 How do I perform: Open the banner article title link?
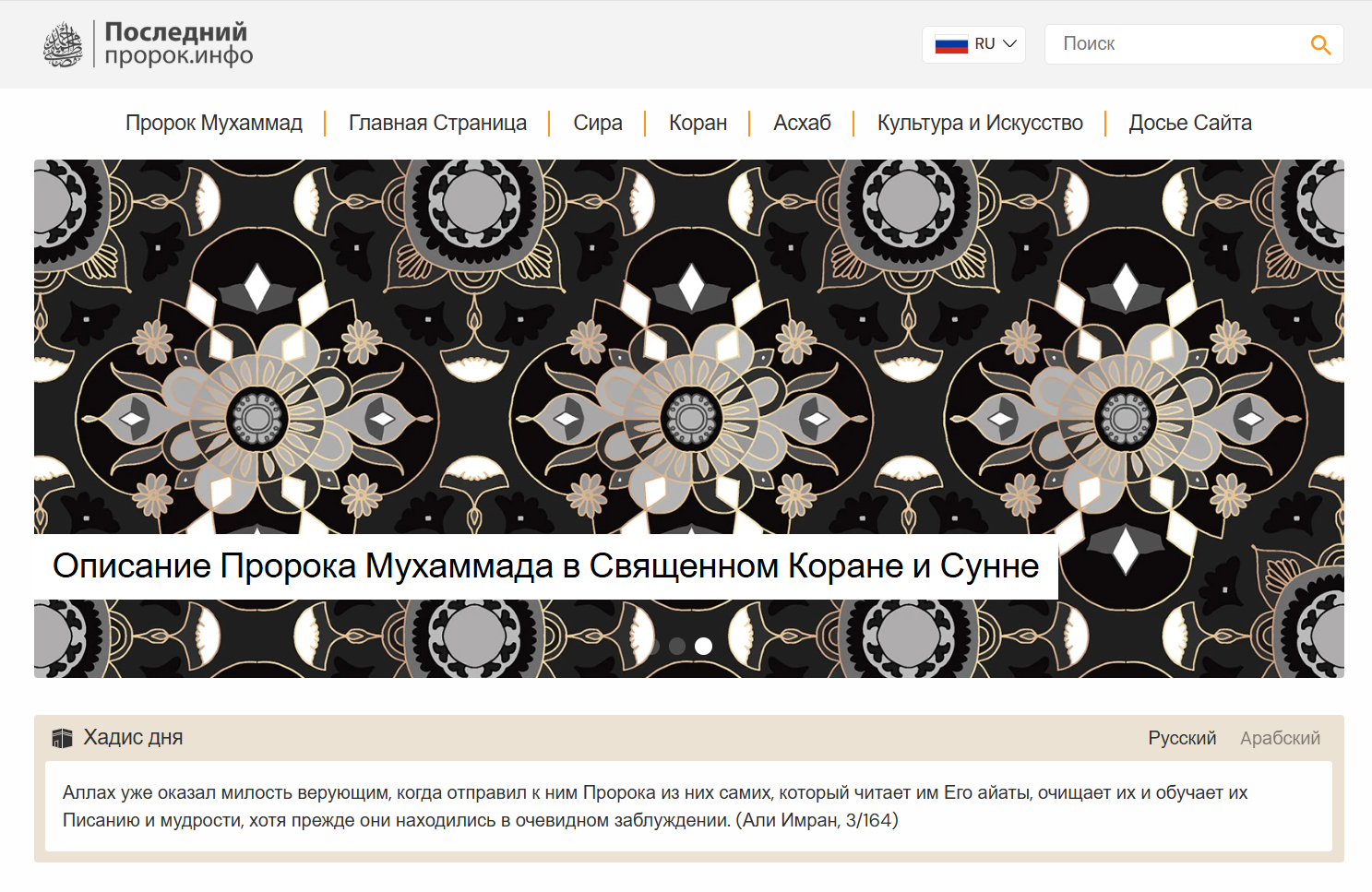(545, 566)
